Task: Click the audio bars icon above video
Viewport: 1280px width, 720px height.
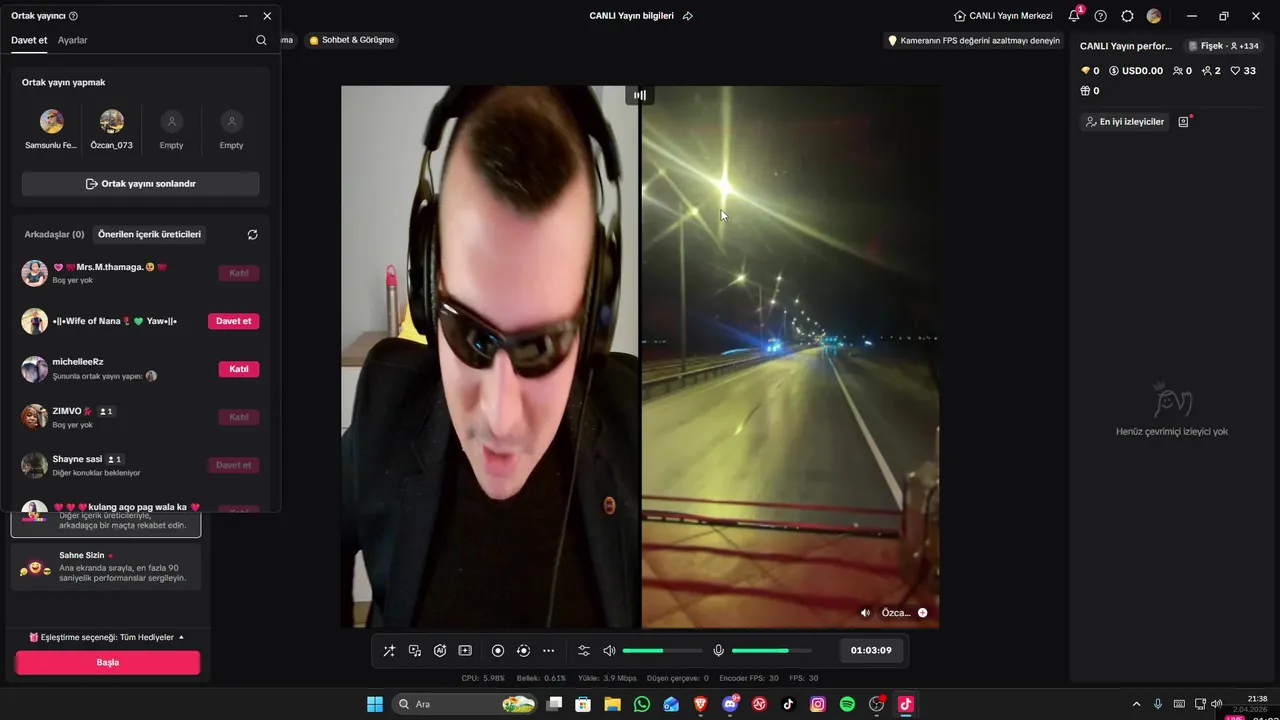Action: [640, 95]
